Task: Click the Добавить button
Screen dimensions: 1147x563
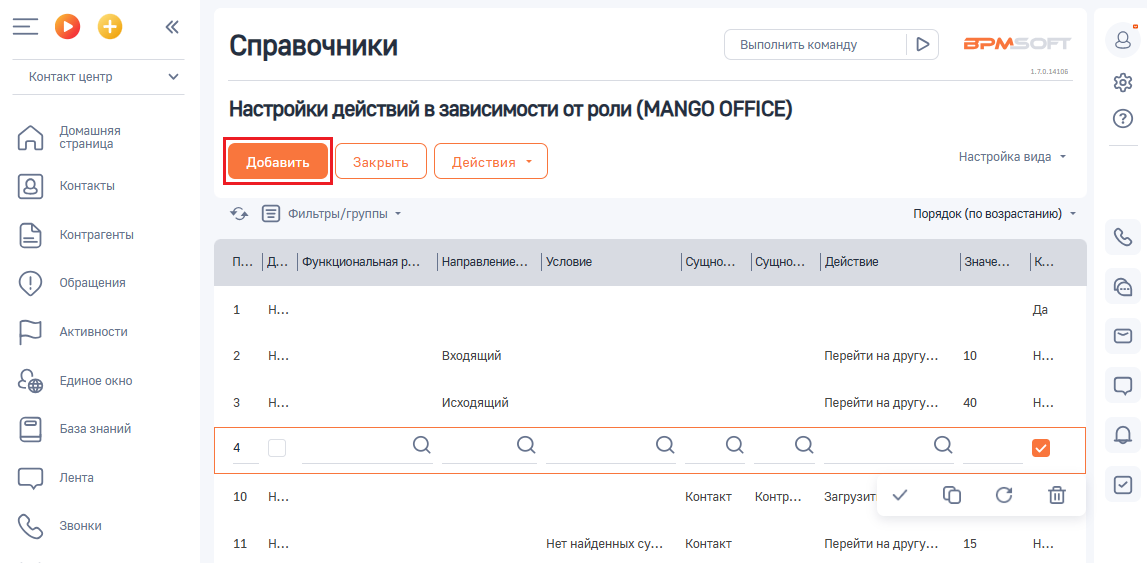Action: pyautogui.click(x=278, y=162)
